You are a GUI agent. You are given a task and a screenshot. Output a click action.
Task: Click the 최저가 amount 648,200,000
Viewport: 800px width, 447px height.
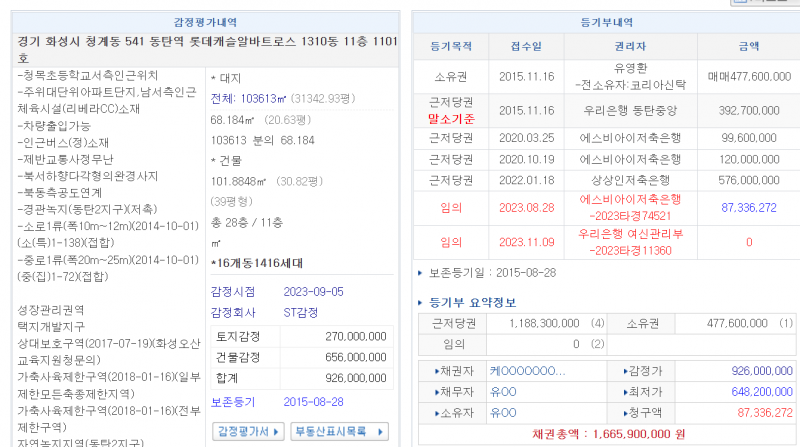point(744,392)
